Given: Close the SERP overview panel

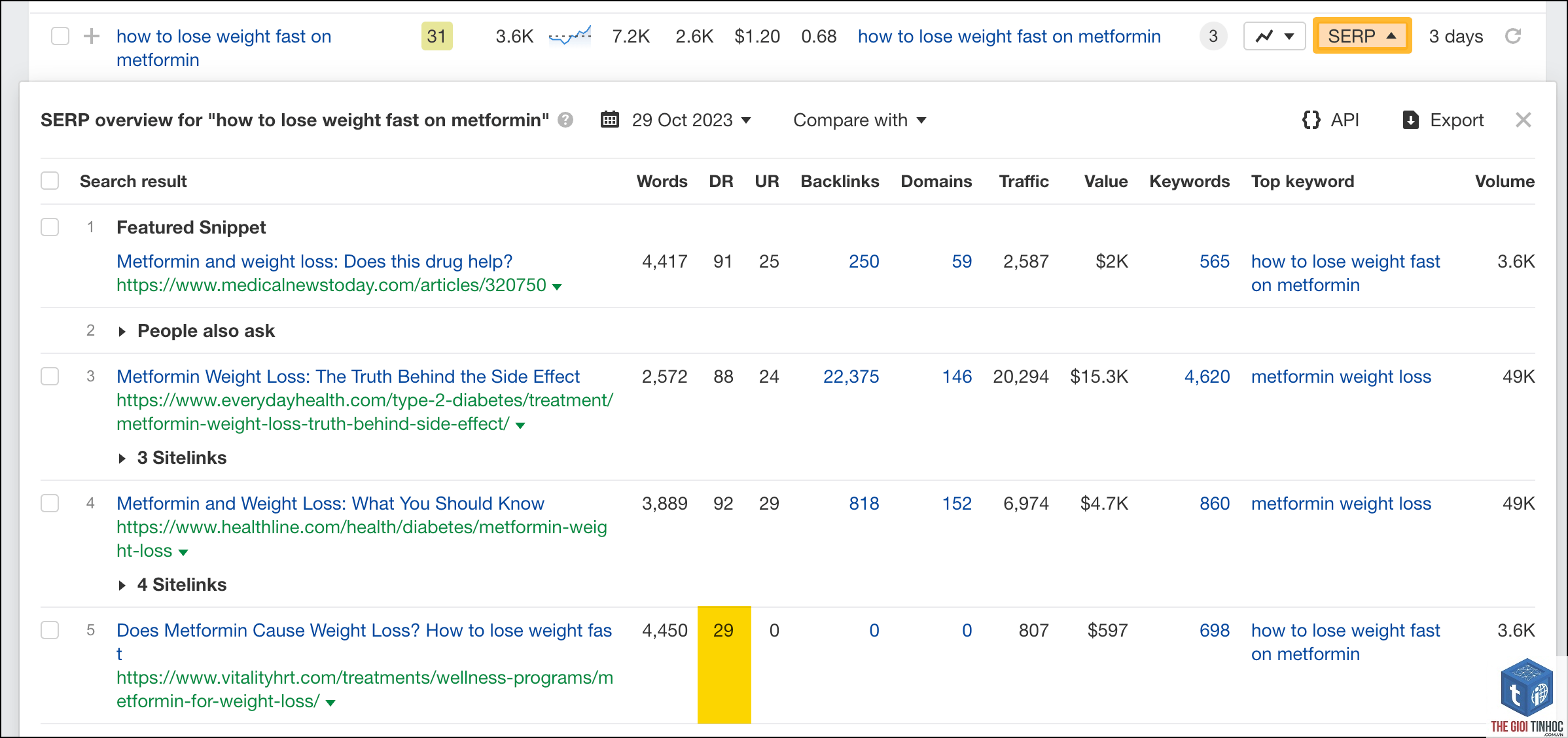Looking at the screenshot, I should coord(1523,120).
